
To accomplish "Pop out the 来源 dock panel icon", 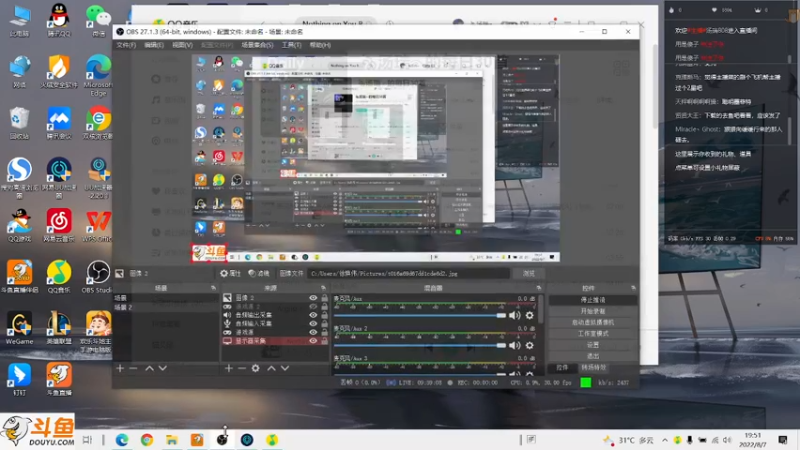I will click(323, 288).
